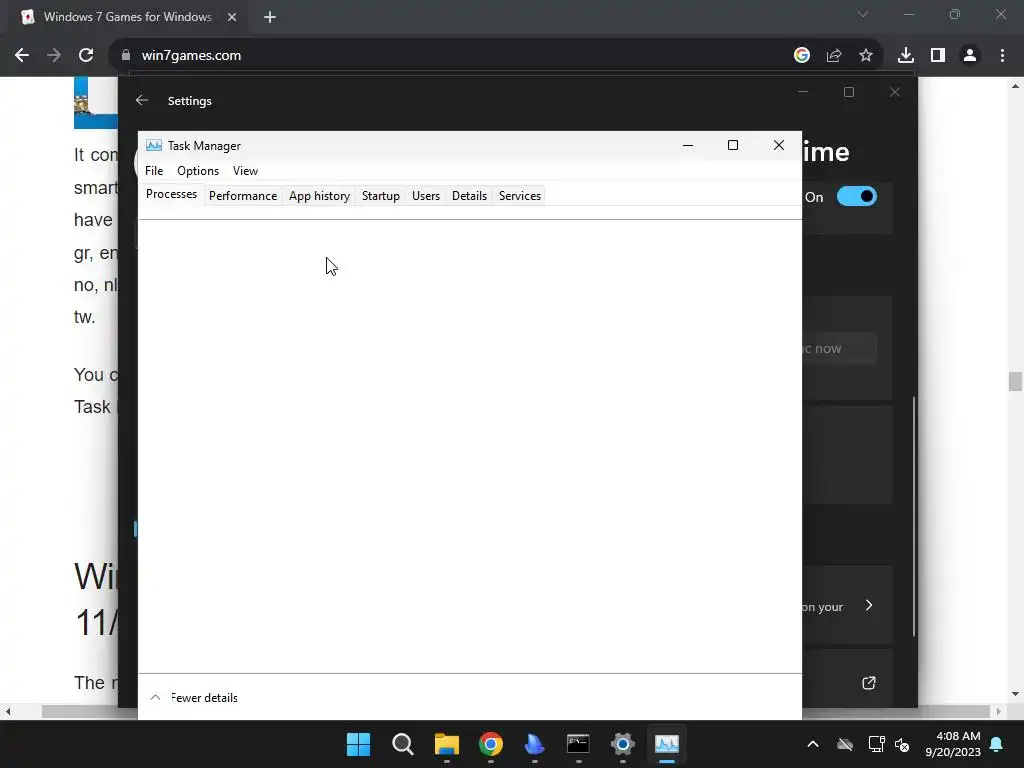Open network settings from tray
This screenshot has width=1024, height=768.
[x=876, y=744]
